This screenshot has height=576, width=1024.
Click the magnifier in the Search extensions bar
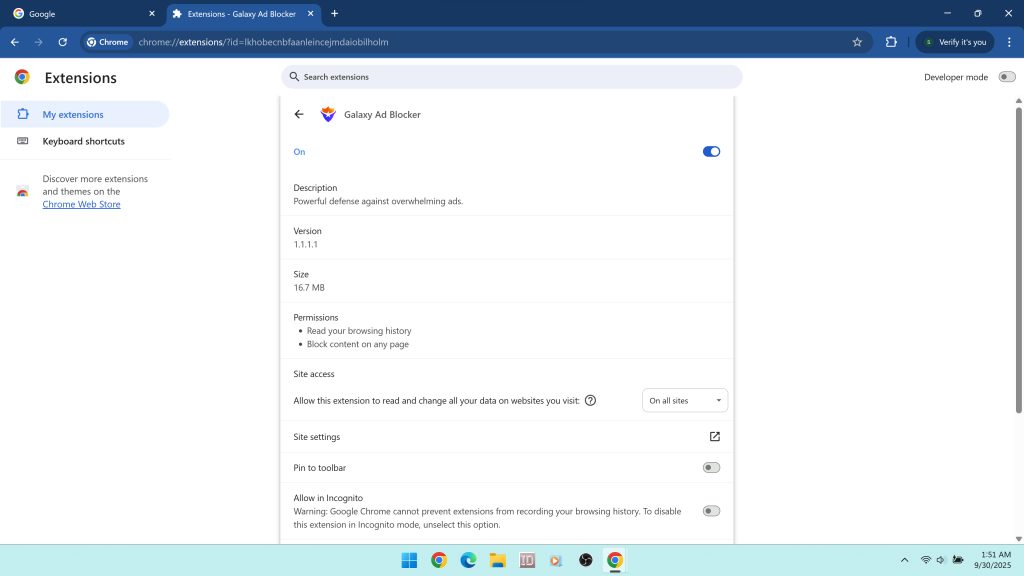click(293, 76)
